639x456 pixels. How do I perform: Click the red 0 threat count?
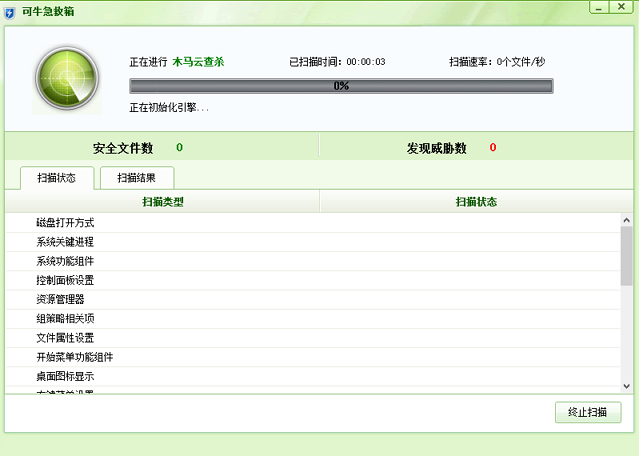[493, 148]
